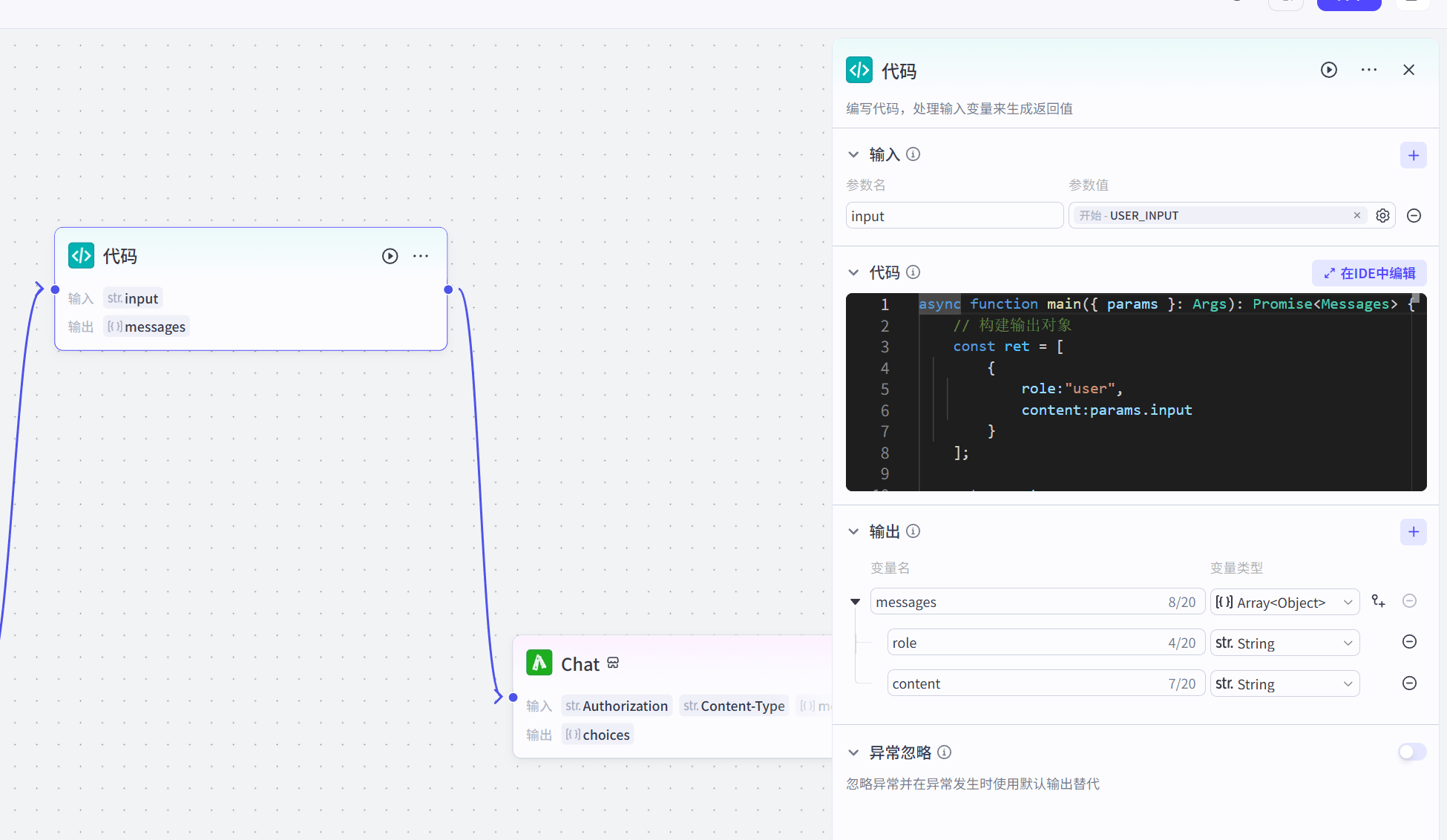Collapse the 输入 section
1447x840 pixels.
[x=853, y=154]
